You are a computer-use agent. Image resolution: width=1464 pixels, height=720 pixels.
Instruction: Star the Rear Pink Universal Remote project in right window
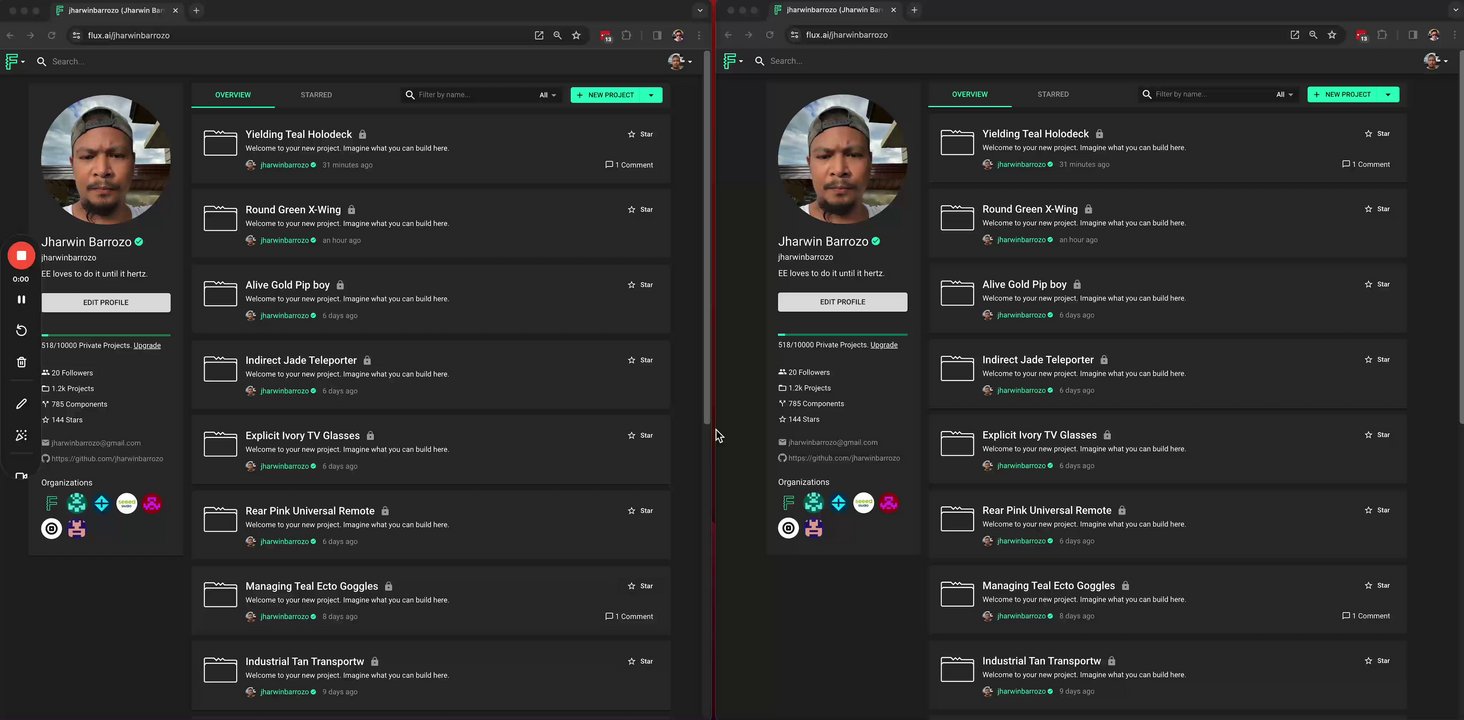point(1377,510)
